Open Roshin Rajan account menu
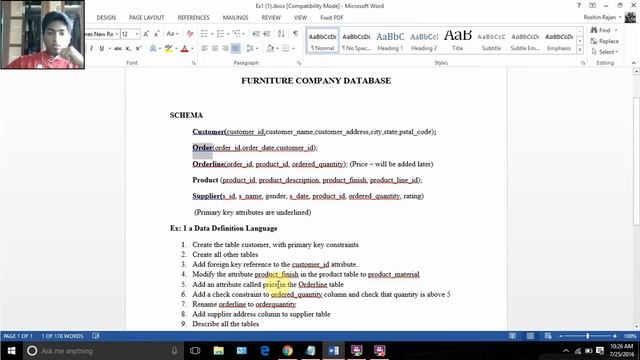The image size is (640, 360). point(602,17)
